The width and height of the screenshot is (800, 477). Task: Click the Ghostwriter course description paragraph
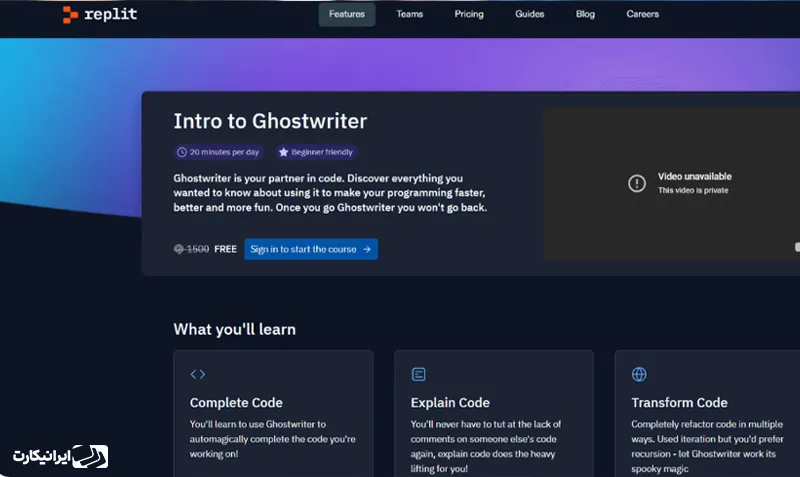pos(330,193)
